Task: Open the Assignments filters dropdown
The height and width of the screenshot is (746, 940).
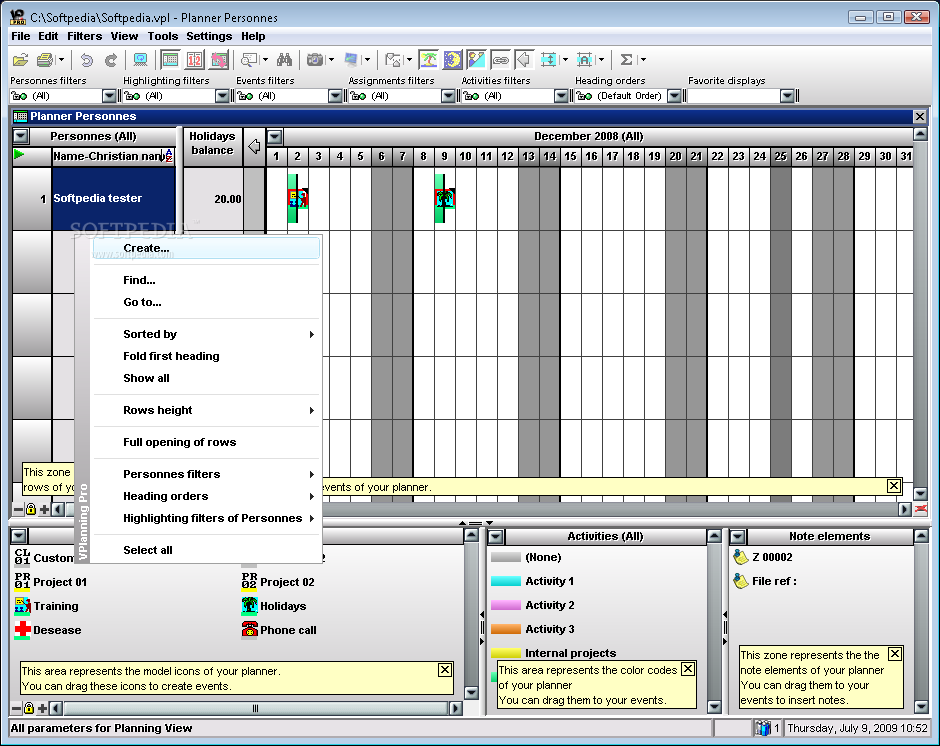Action: (x=448, y=96)
